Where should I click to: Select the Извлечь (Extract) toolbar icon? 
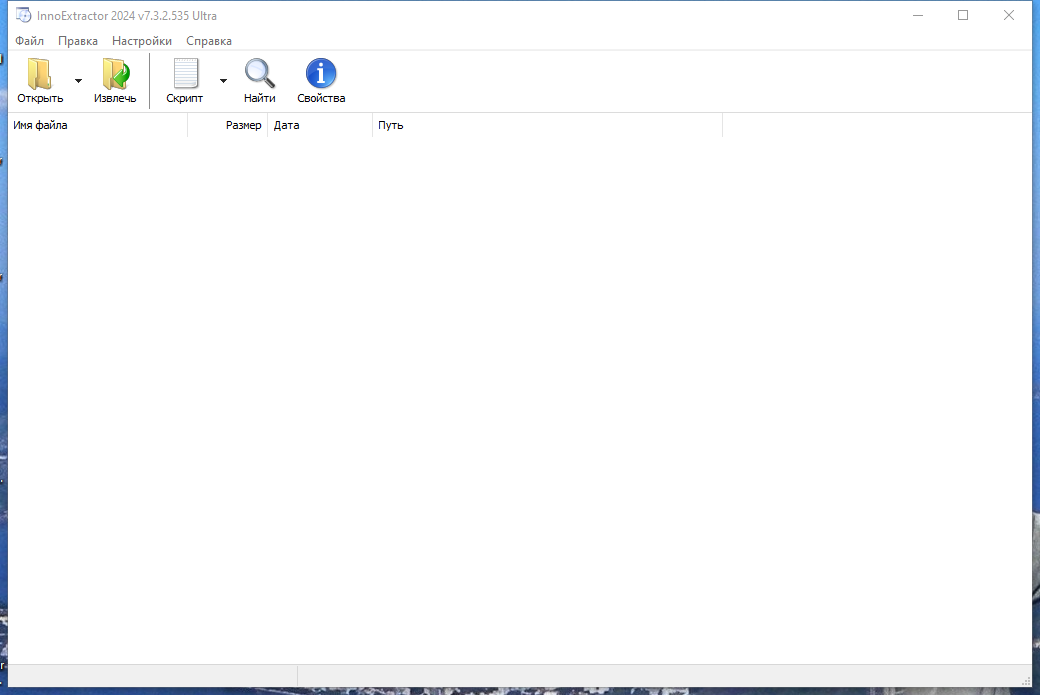tap(114, 73)
